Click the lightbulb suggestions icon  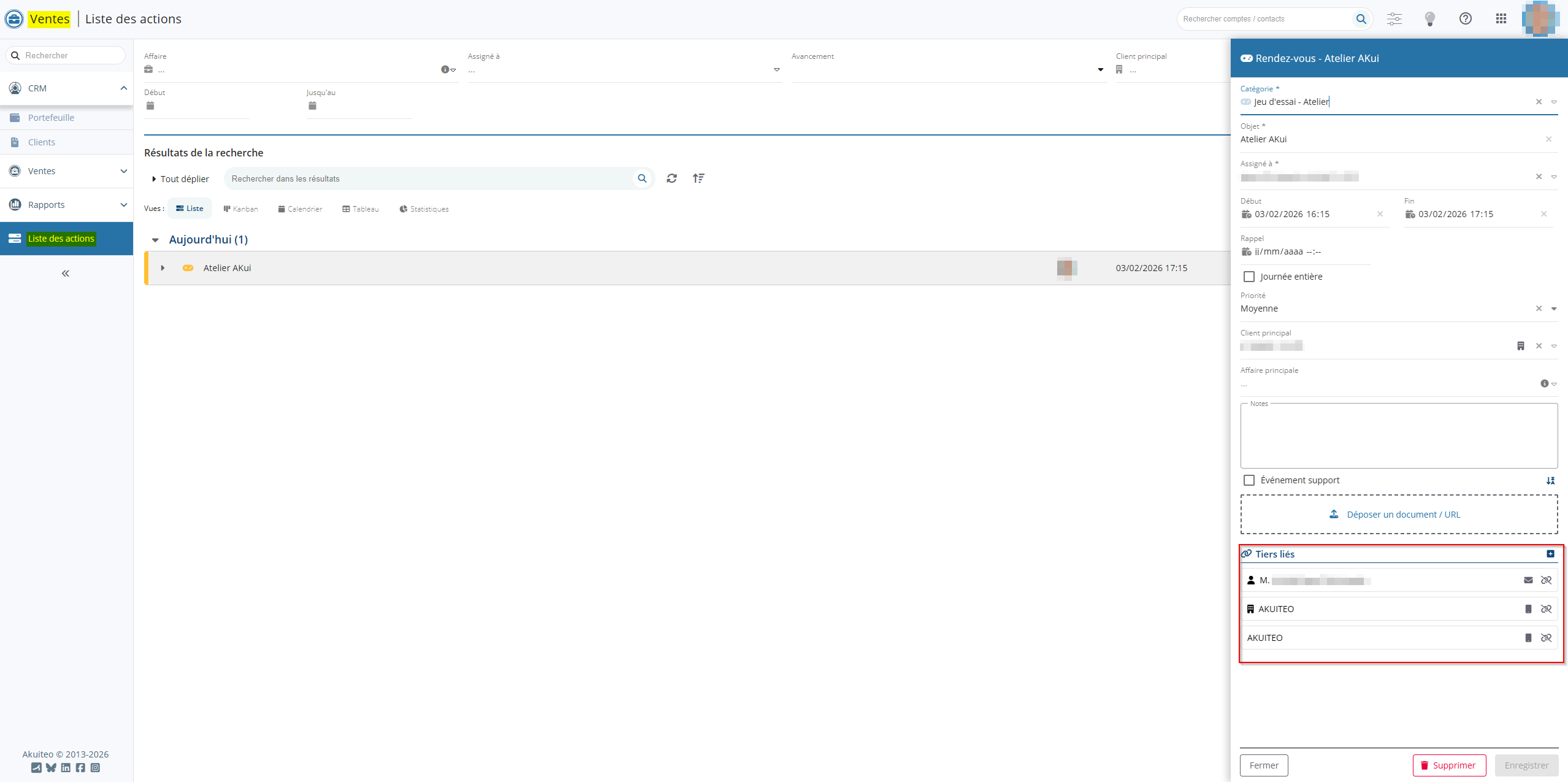[1429, 19]
